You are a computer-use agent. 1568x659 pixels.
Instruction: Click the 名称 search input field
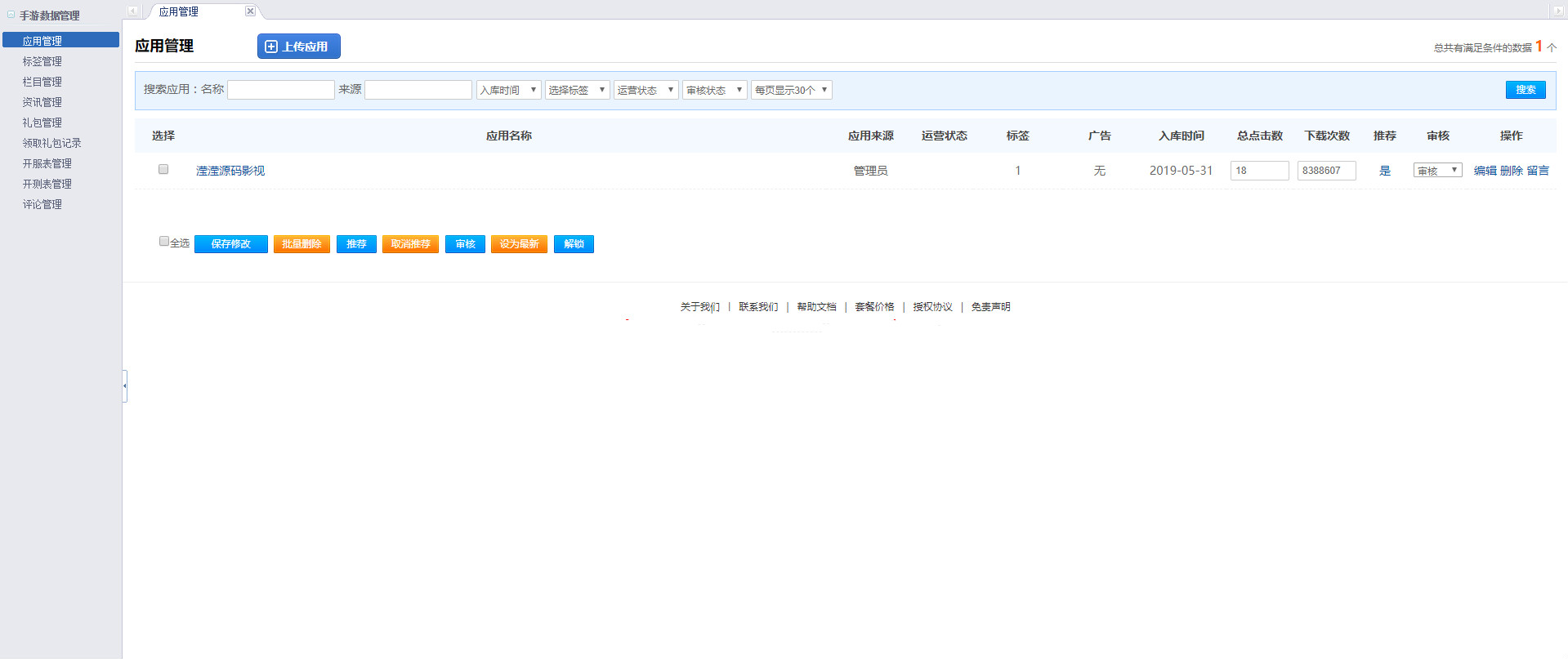point(280,90)
